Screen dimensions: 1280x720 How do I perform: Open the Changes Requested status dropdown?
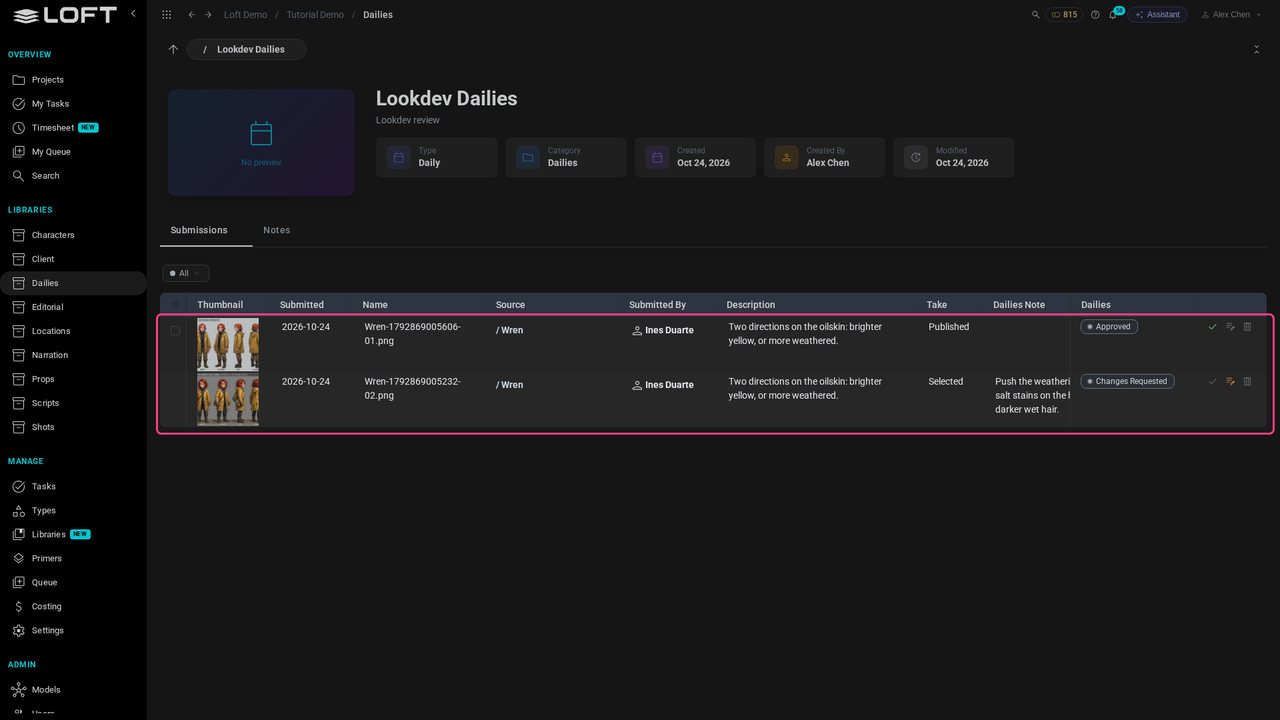click(1127, 381)
